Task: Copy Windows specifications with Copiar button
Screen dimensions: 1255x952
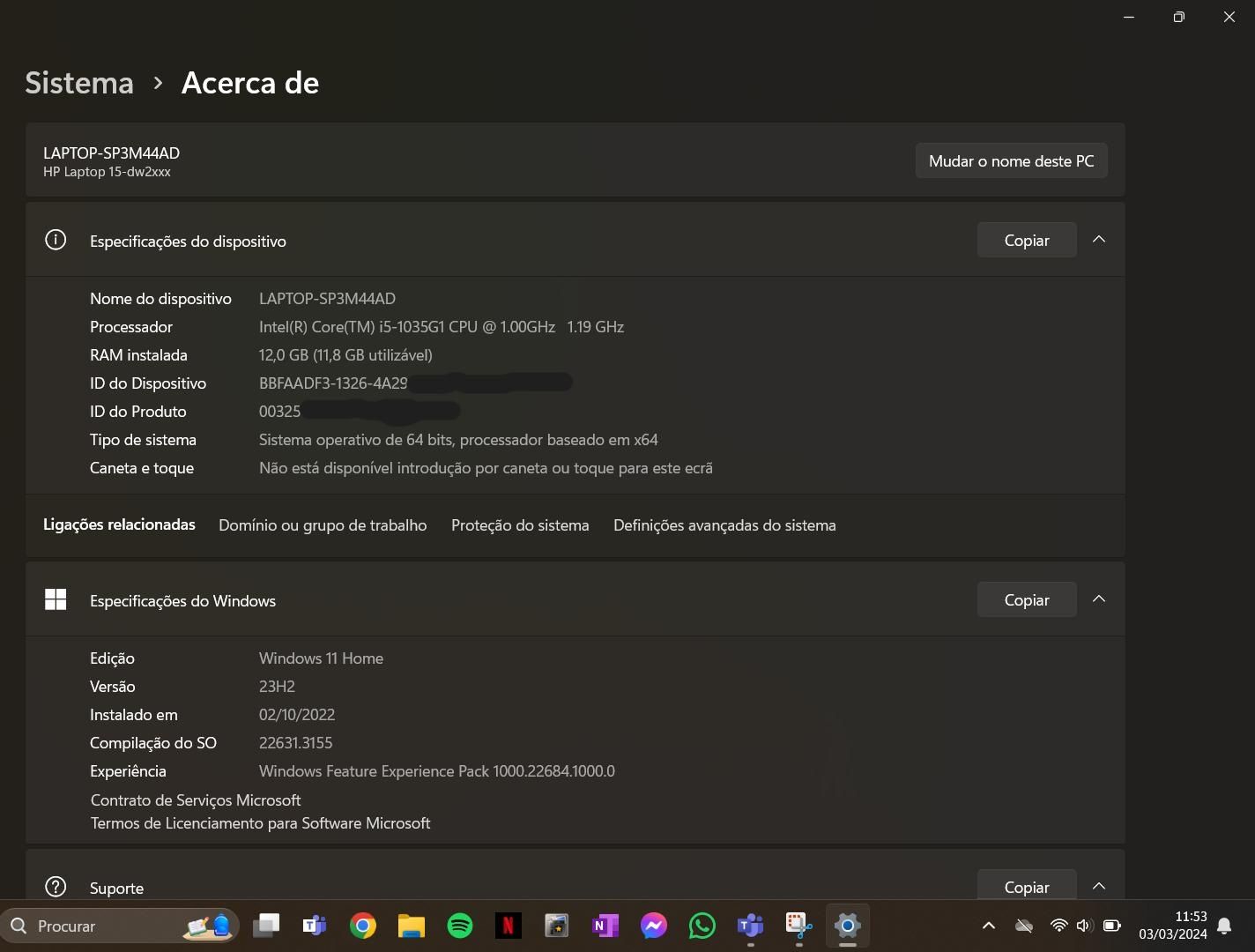Action: tap(1027, 599)
